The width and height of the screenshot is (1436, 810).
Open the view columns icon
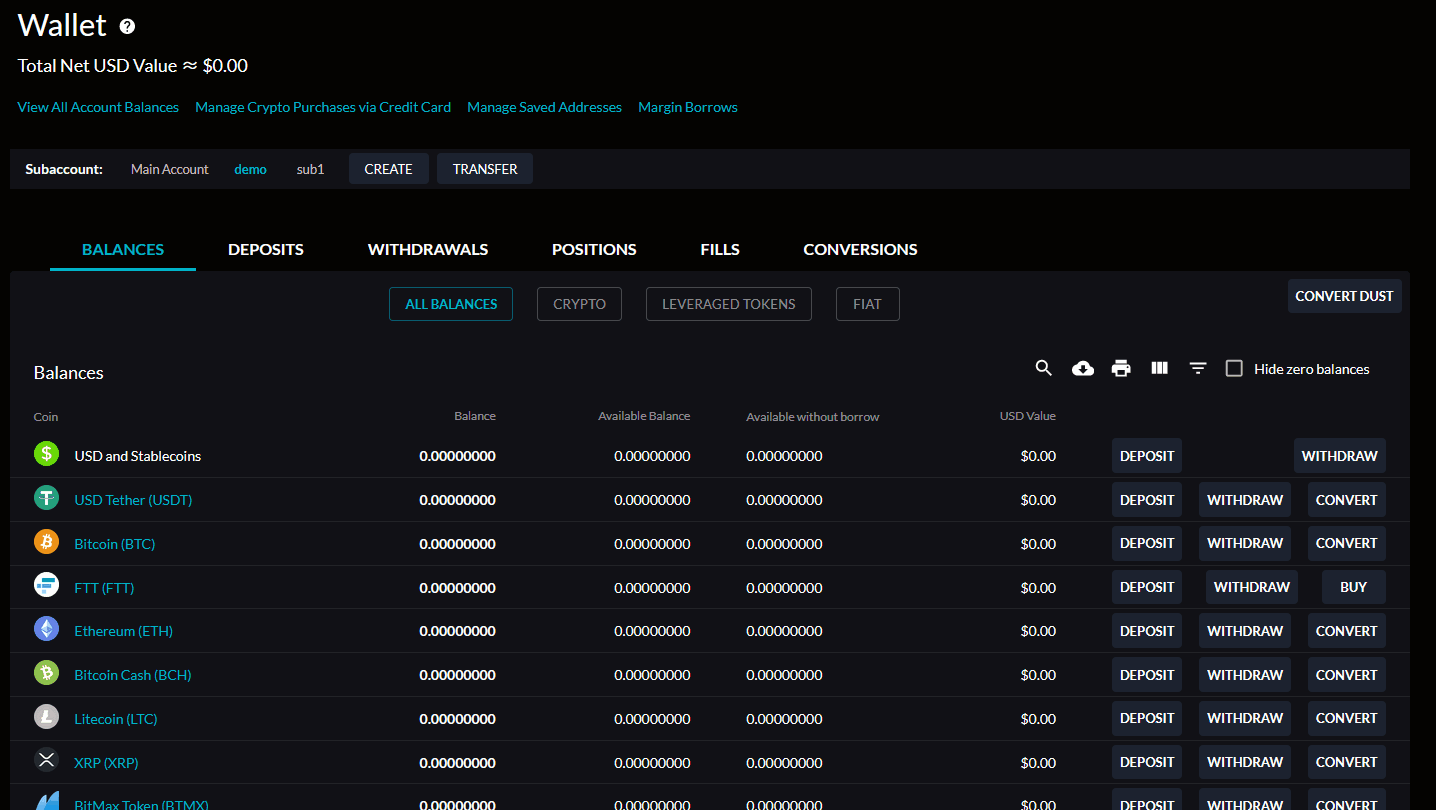tap(1160, 369)
